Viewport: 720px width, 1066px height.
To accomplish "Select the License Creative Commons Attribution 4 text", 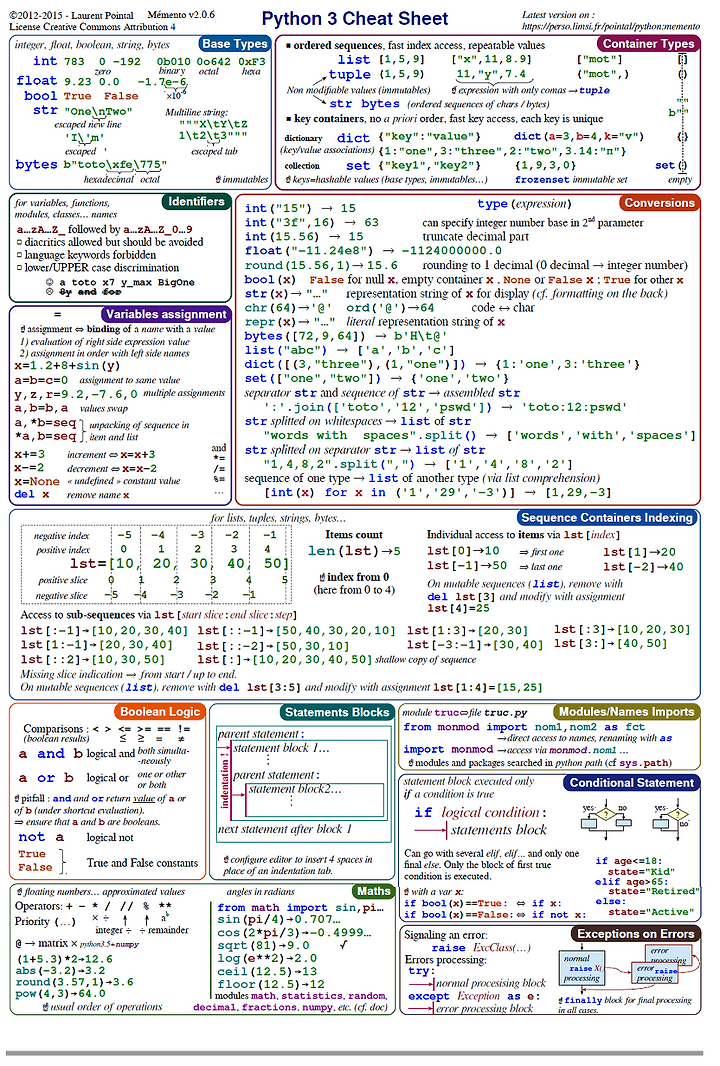I will tap(92, 27).
